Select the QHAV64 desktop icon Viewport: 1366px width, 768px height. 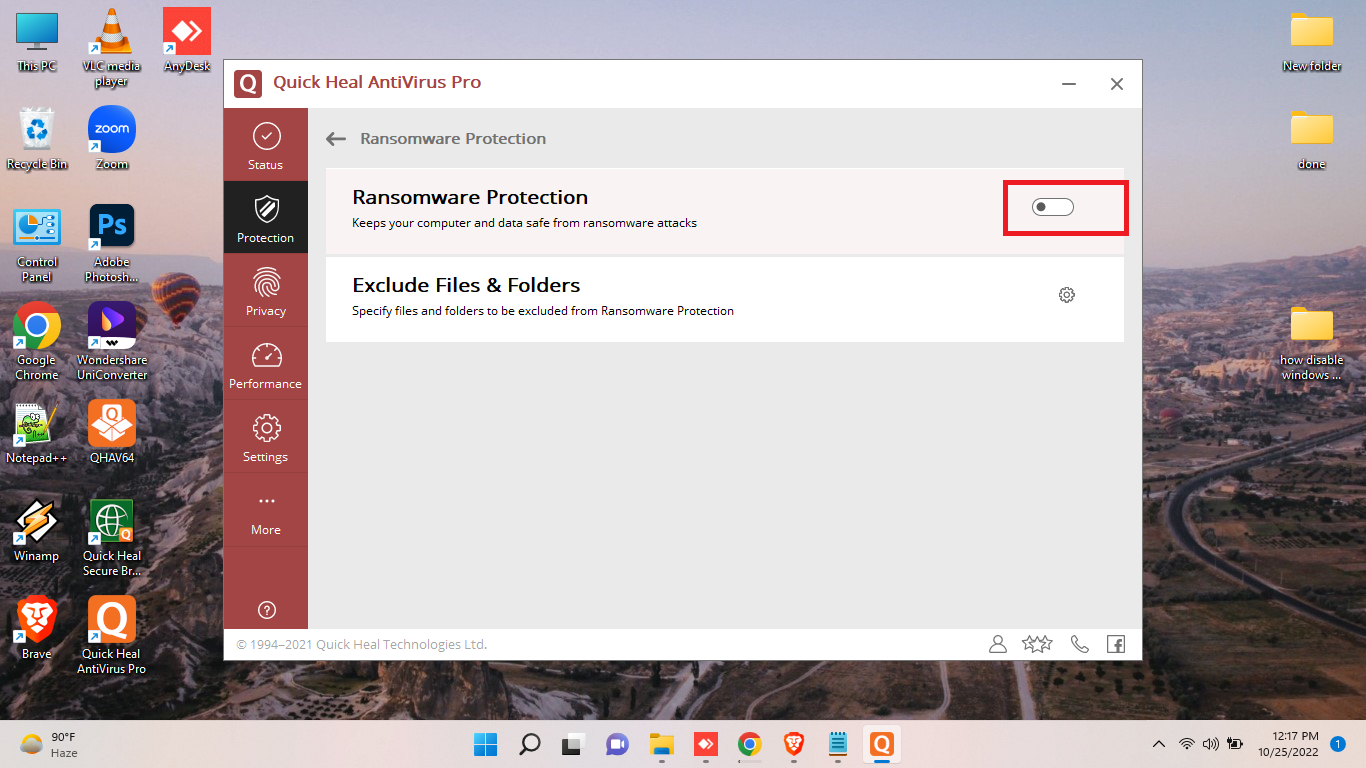pyautogui.click(x=112, y=432)
